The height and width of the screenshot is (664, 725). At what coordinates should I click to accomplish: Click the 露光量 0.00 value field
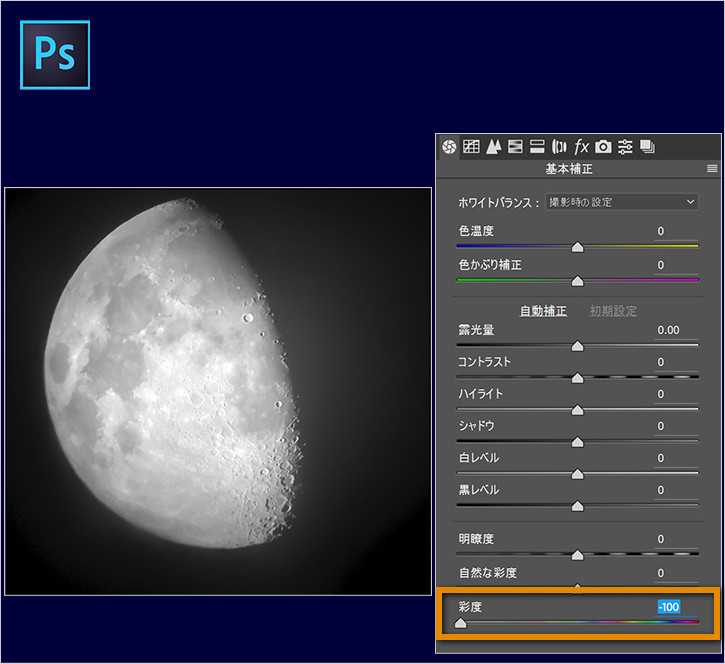[676, 330]
